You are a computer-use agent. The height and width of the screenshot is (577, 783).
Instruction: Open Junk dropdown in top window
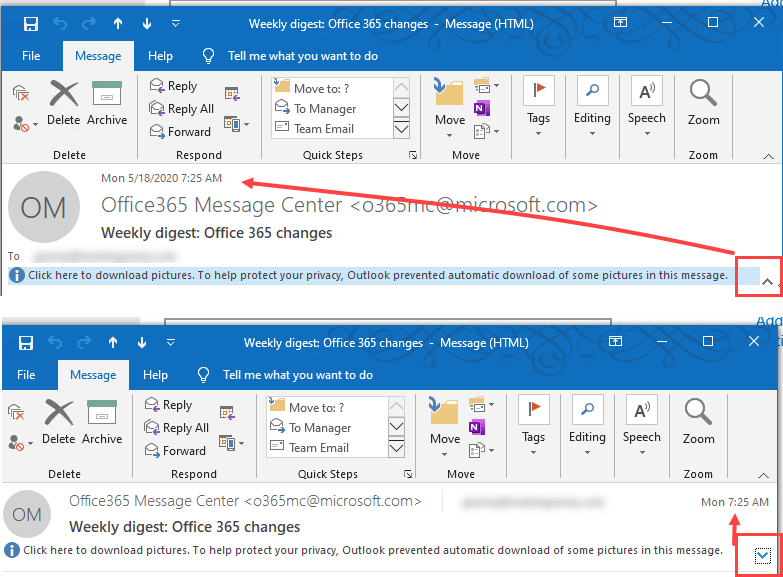click(25, 123)
